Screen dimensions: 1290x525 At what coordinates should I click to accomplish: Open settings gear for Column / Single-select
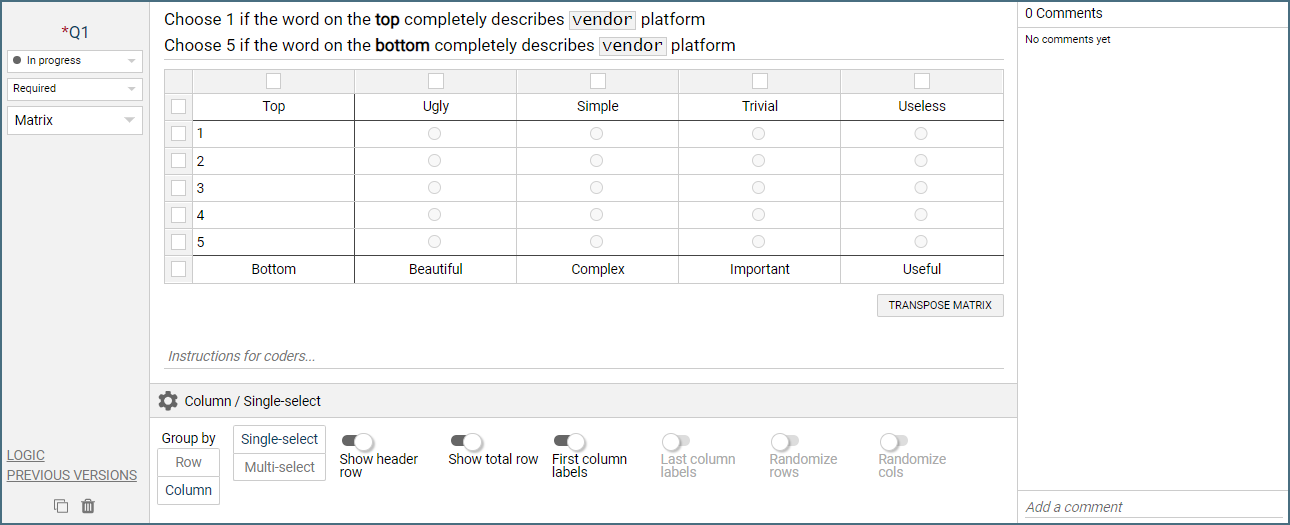point(168,401)
